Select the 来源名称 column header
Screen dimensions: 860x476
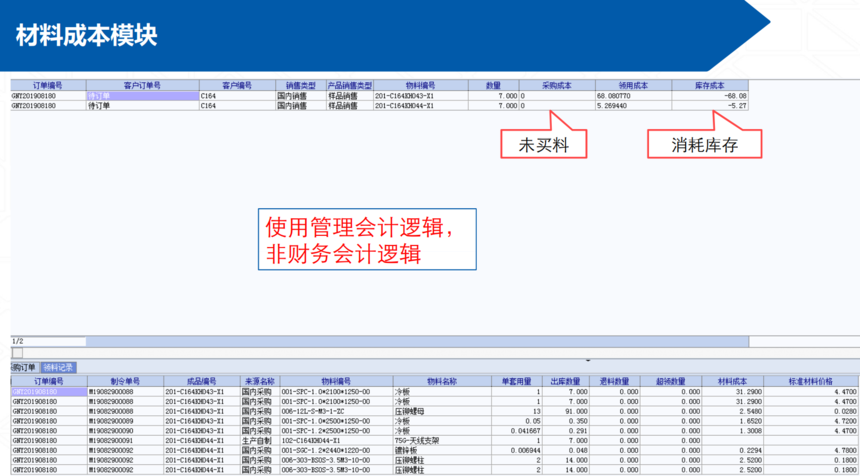[259, 381]
